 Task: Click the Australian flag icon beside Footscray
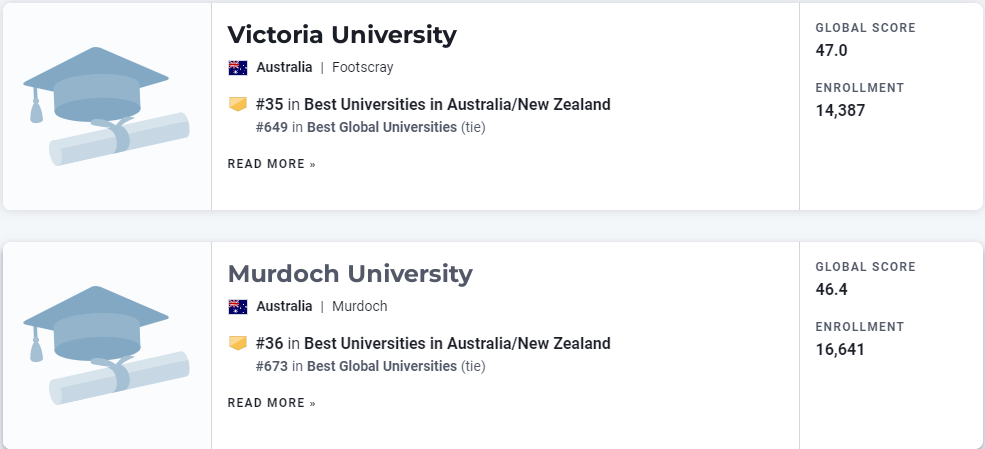(x=238, y=67)
